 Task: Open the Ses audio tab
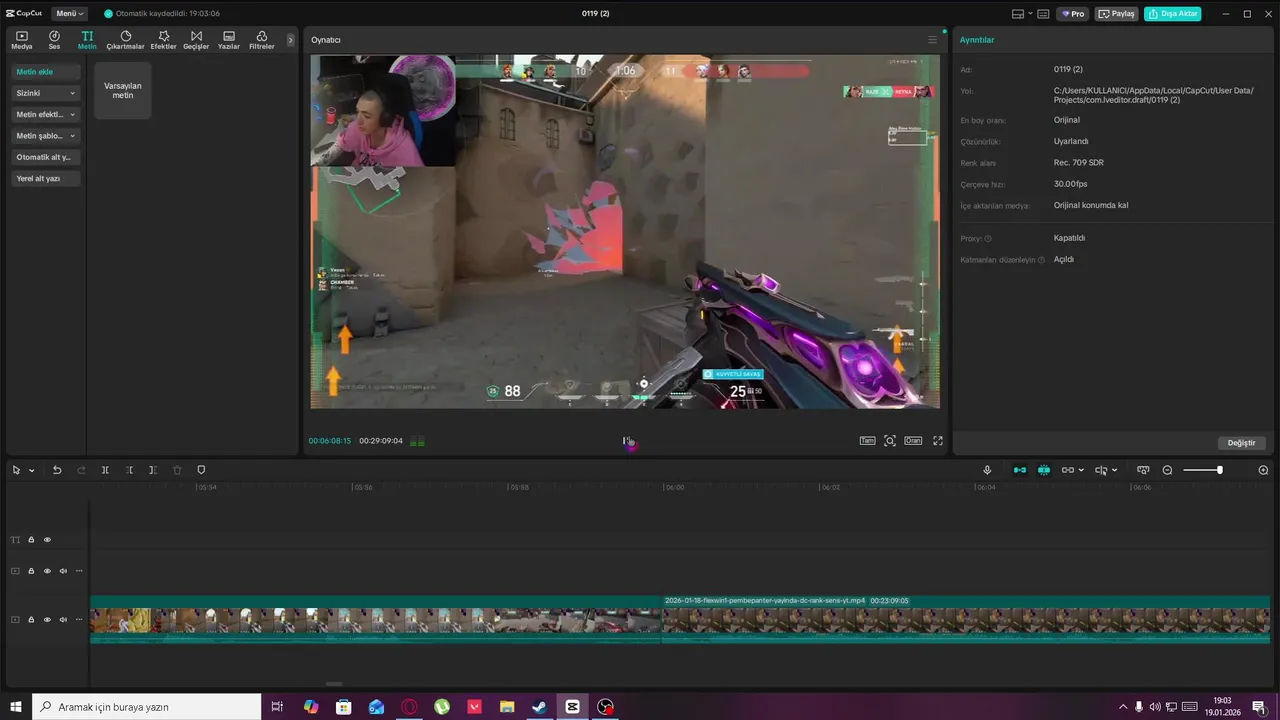(54, 40)
